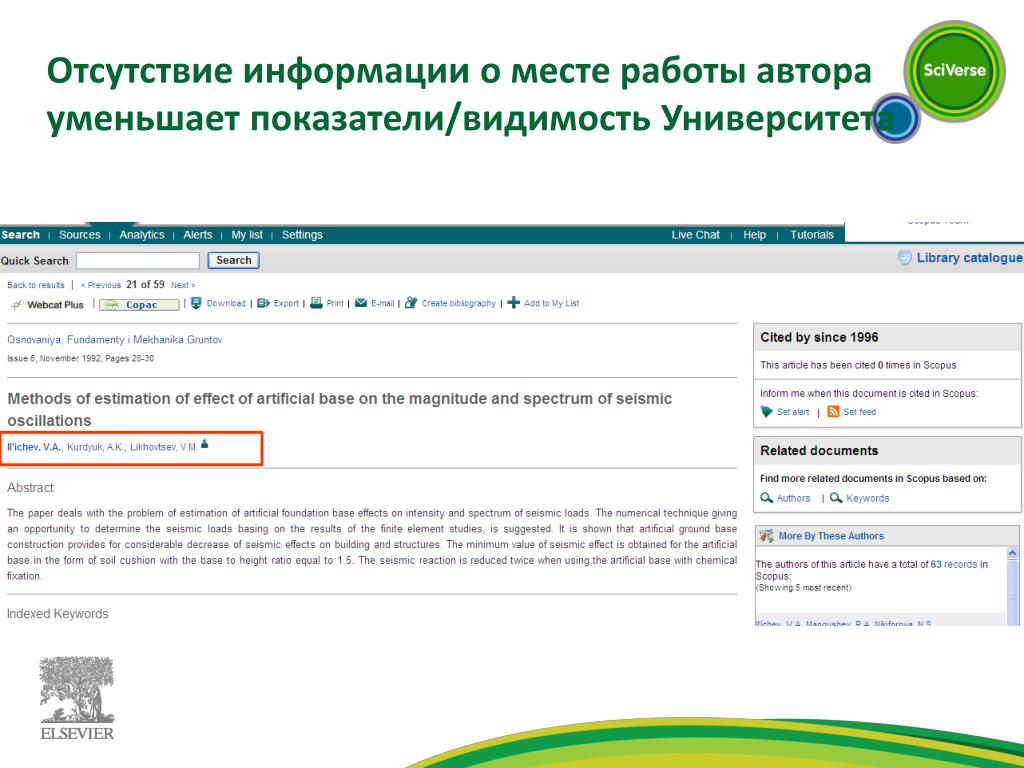The height and width of the screenshot is (768, 1024).
Task: Click the Set alert icon
Action: pyautogui.click(x=767, y=411)
